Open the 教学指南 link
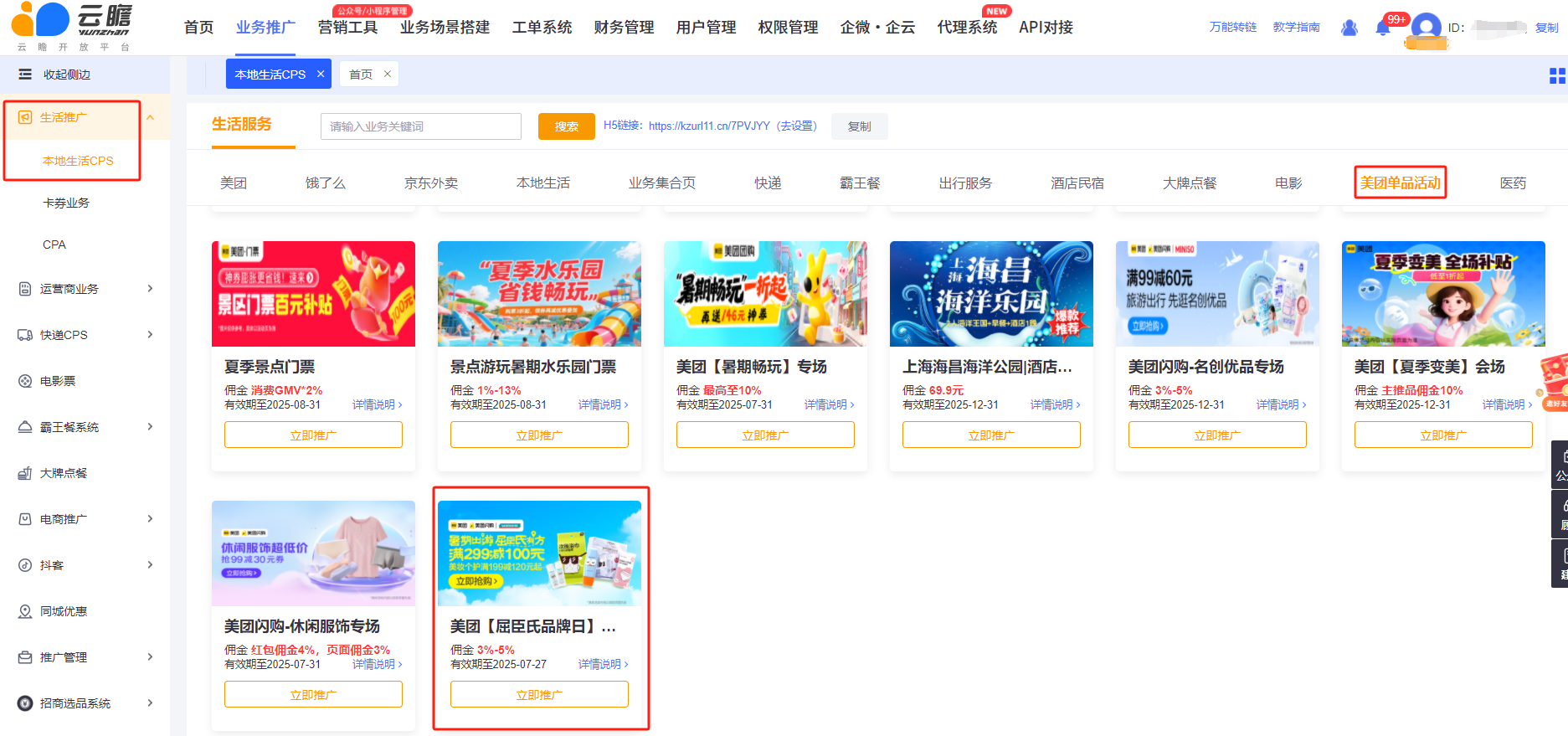The height and width of the screenshot is (736, 1568). pyautogui.click(x=1297, y=28)
